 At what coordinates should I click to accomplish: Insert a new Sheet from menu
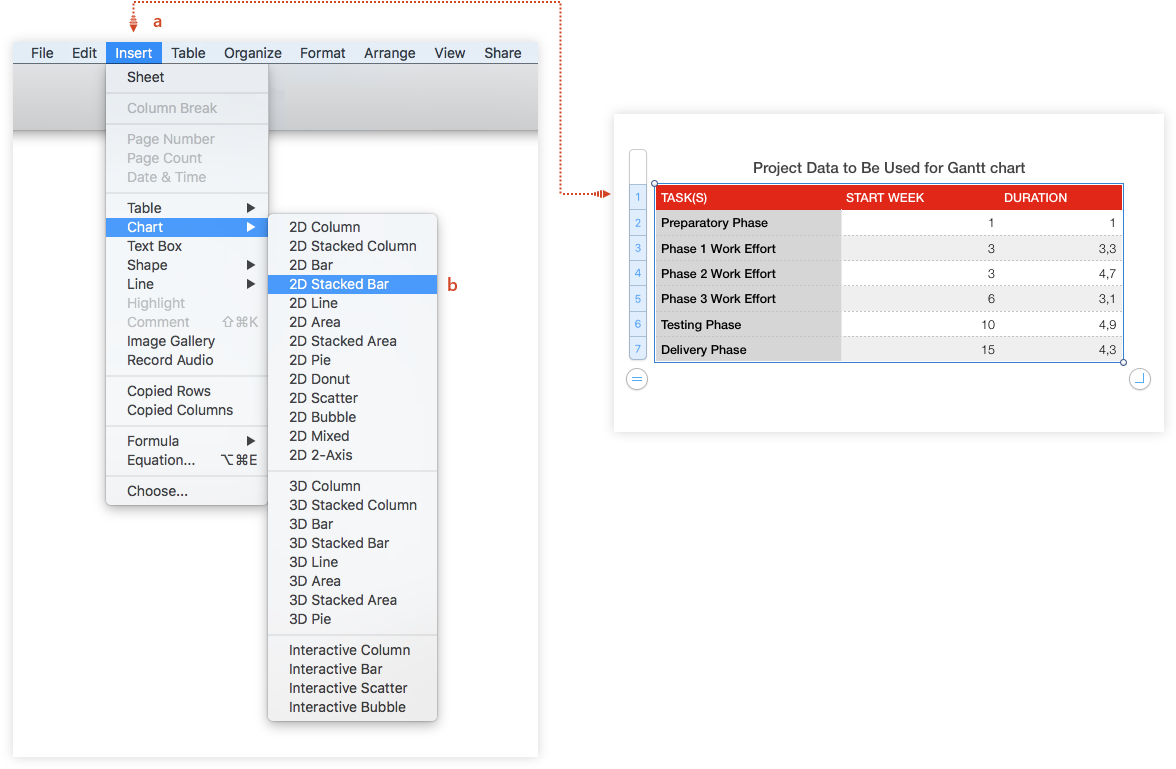146,77
